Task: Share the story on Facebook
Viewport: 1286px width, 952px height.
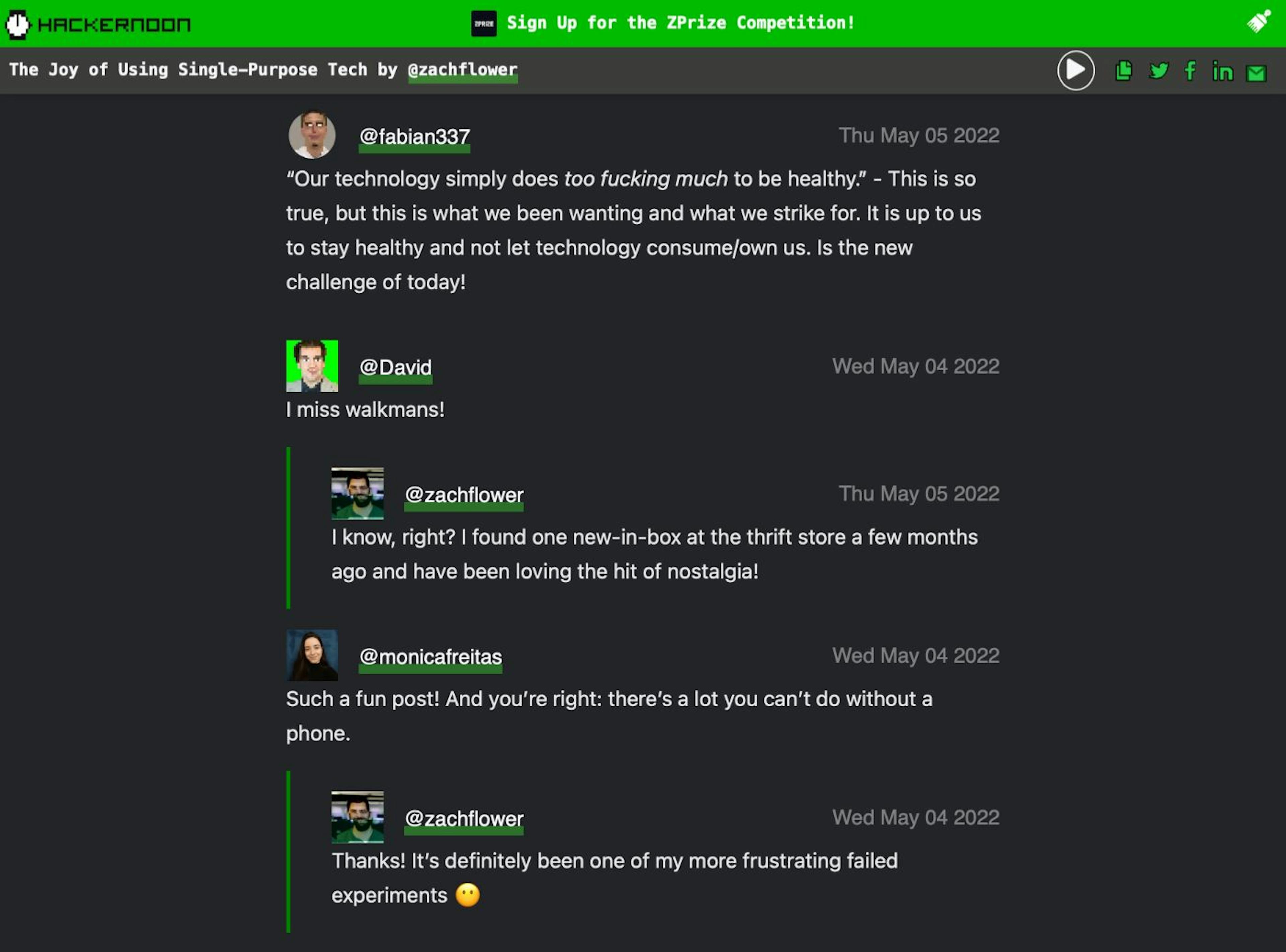Action: 1190,71
